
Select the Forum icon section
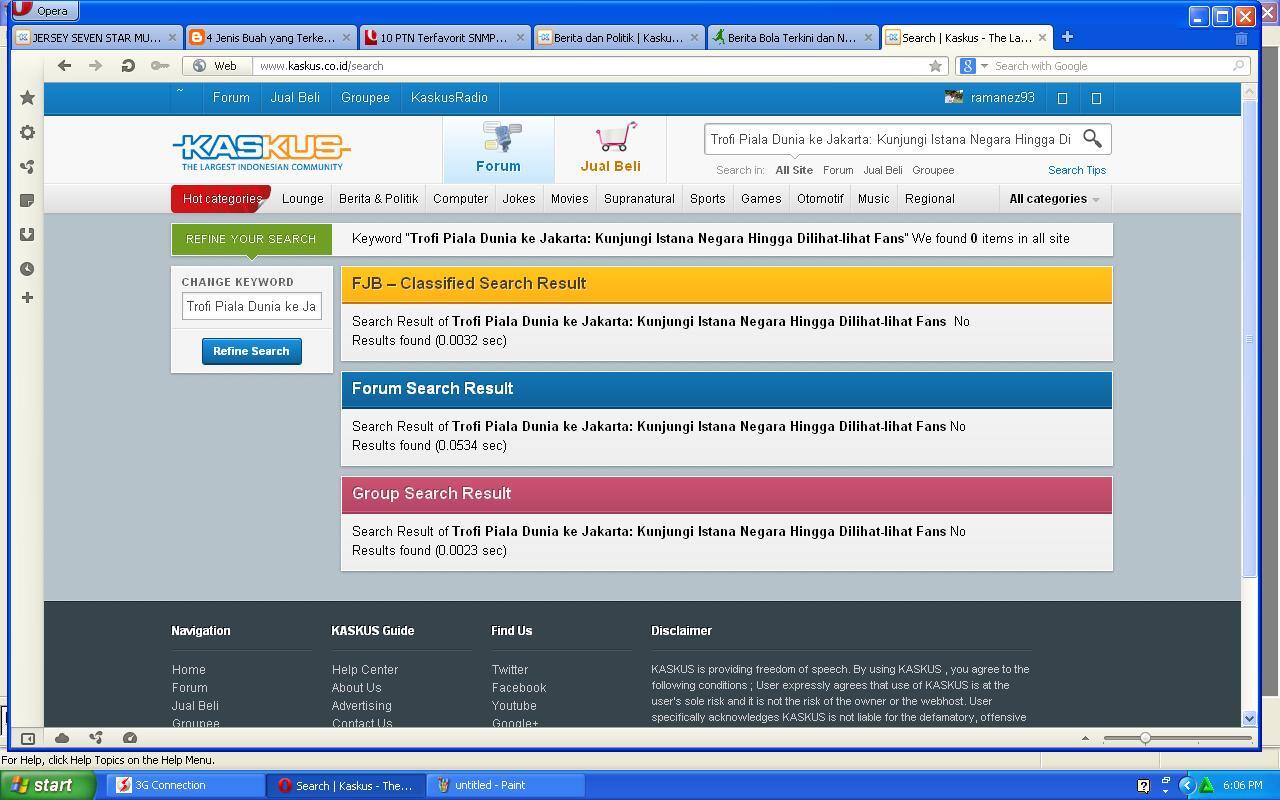498,148
